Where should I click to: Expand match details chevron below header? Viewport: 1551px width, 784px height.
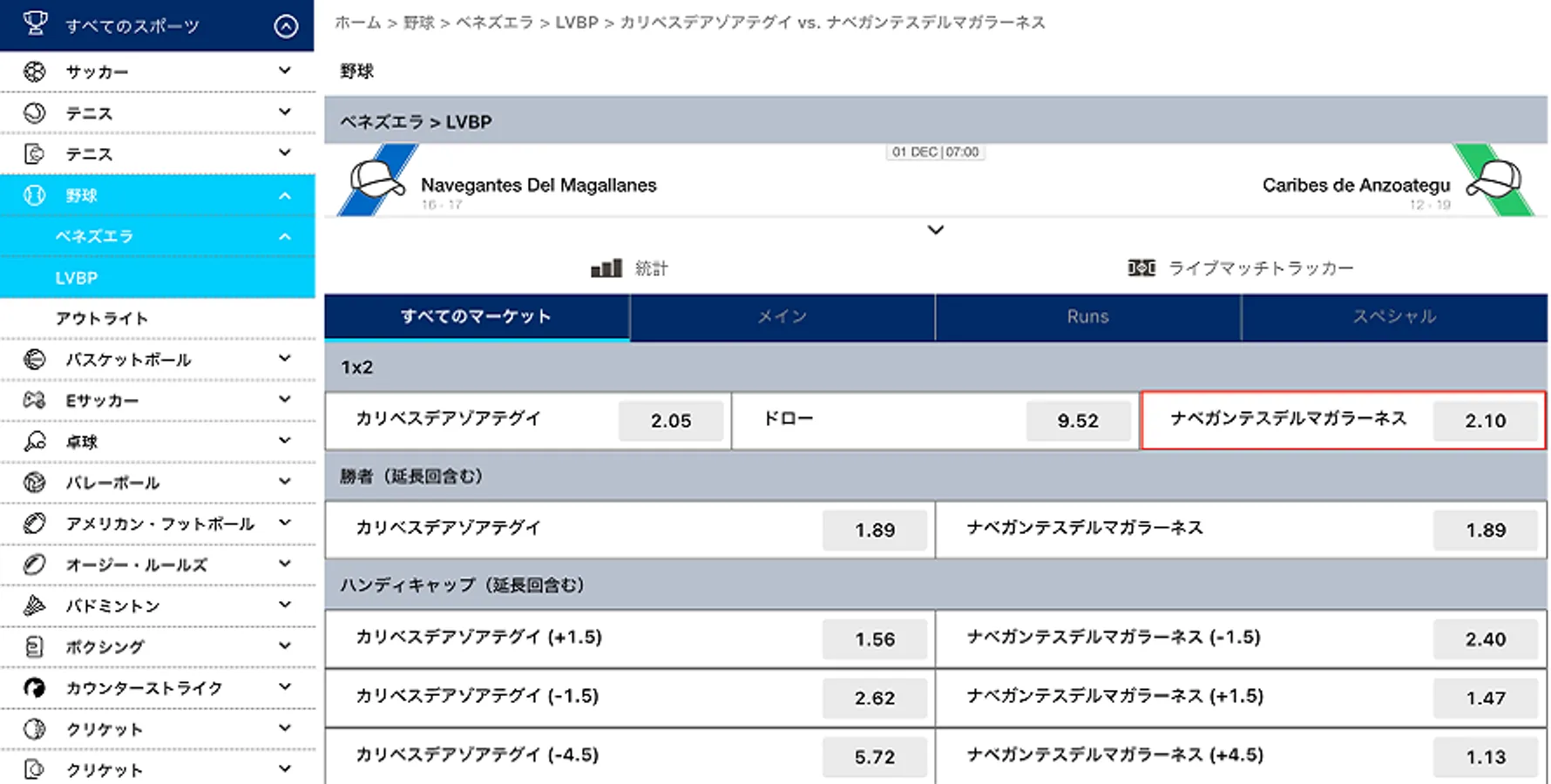(936, 230)
